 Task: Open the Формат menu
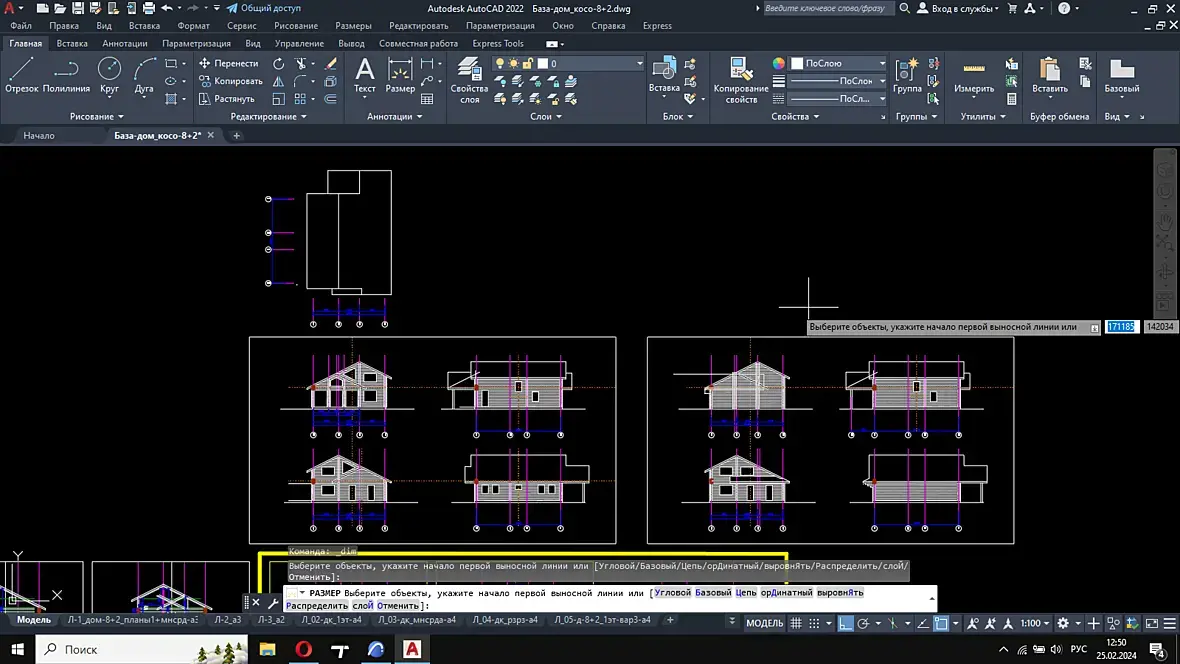(193, 26)
